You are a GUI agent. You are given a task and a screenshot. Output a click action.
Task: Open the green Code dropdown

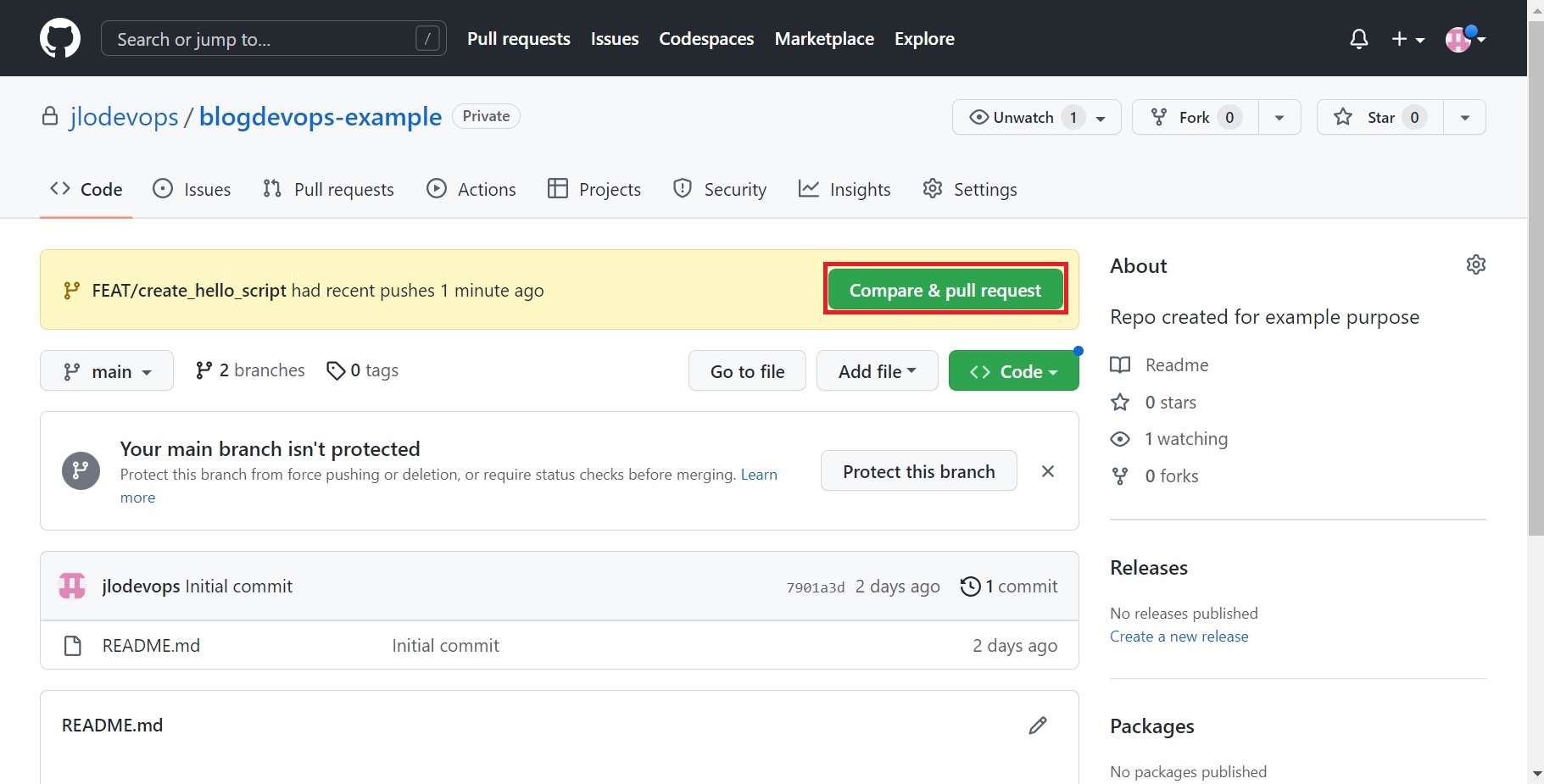(x=1014, y=371)
